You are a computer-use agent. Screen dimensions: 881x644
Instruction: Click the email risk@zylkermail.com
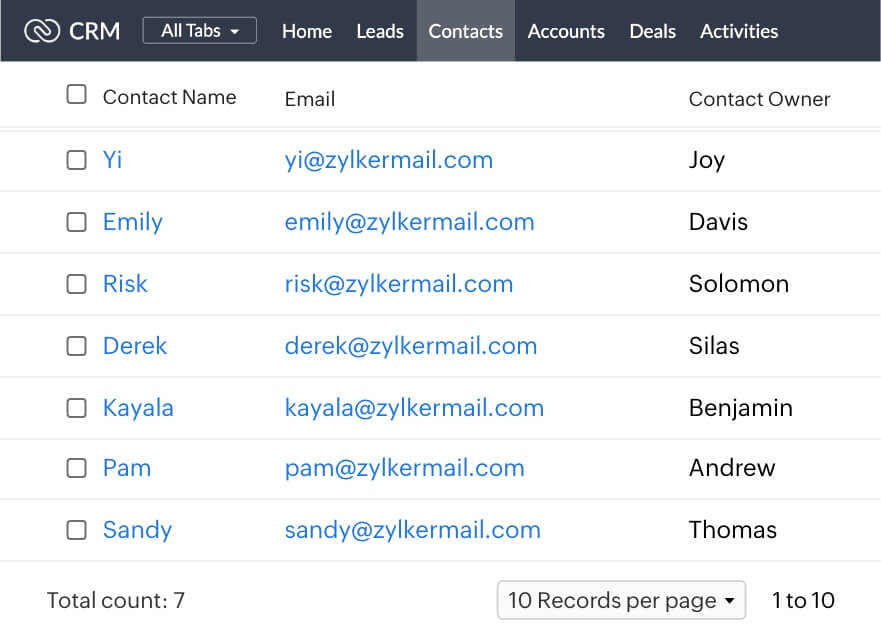(398, 283)
